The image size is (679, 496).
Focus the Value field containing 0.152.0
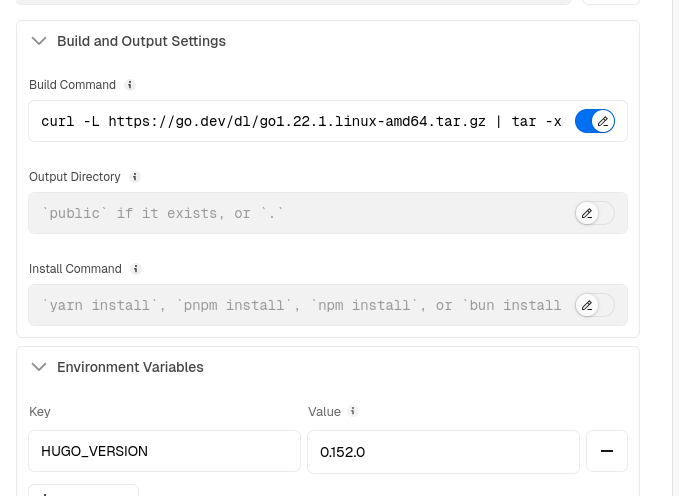(442, 451)
